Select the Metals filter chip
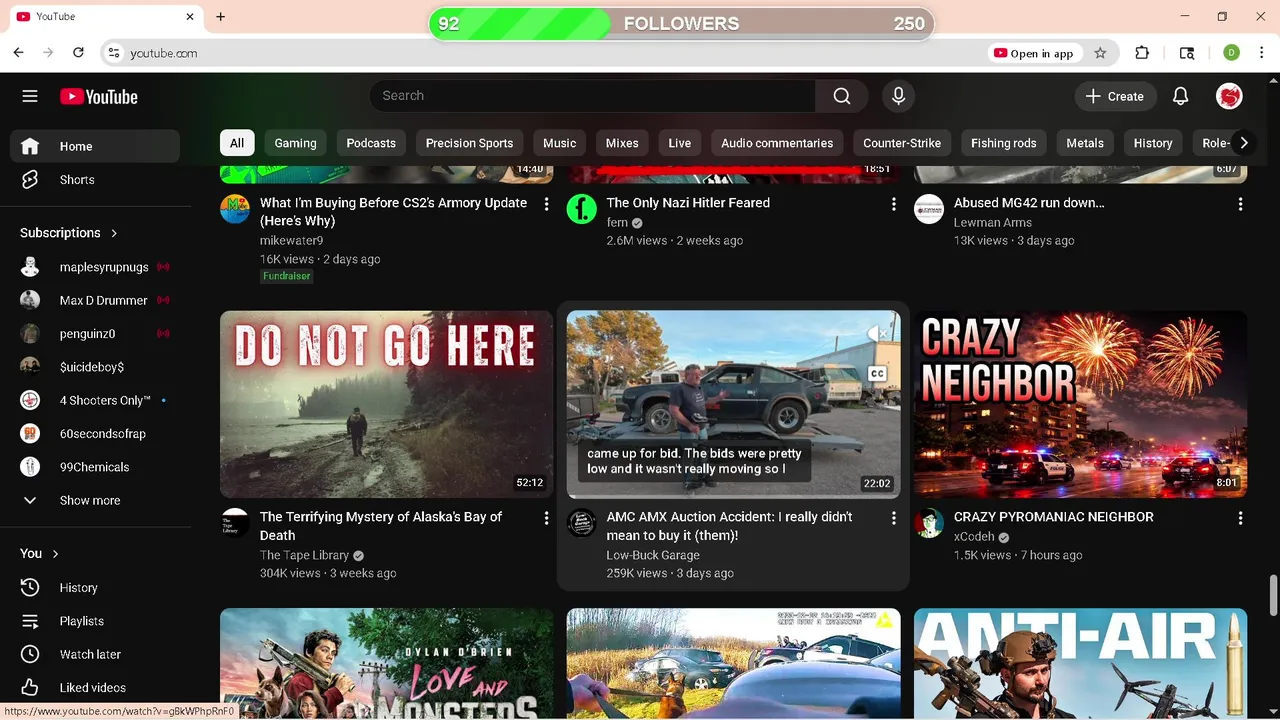Screen dimensions: 1280x720 pos(1085,143)
